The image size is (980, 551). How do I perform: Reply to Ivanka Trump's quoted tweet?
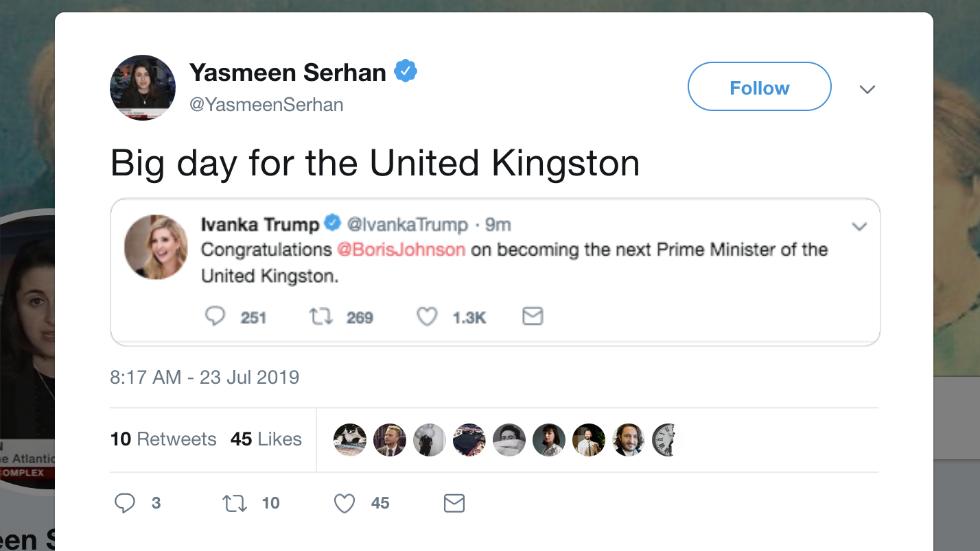pos(215,316)
